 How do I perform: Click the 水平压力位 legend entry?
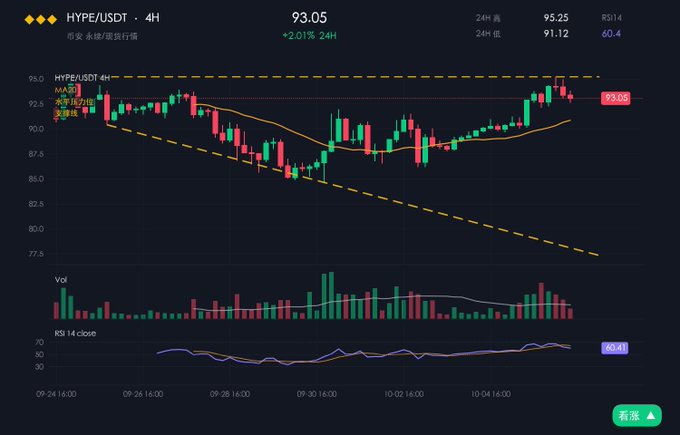(74, 102)
